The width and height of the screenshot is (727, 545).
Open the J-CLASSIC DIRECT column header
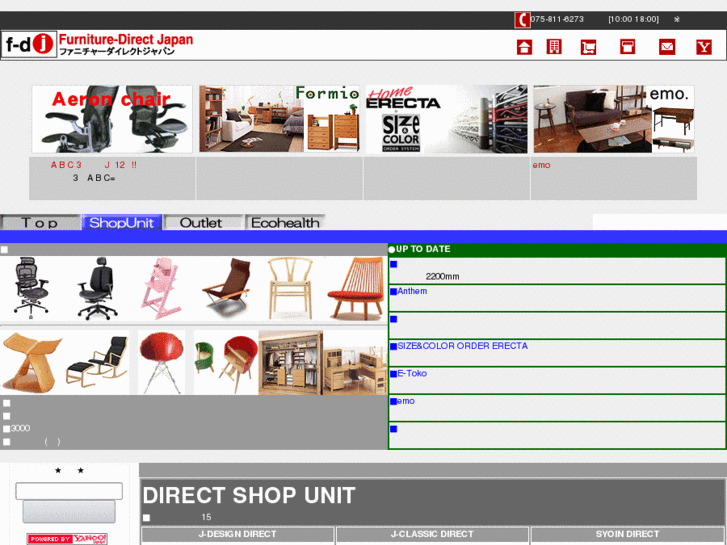point(432,534)
